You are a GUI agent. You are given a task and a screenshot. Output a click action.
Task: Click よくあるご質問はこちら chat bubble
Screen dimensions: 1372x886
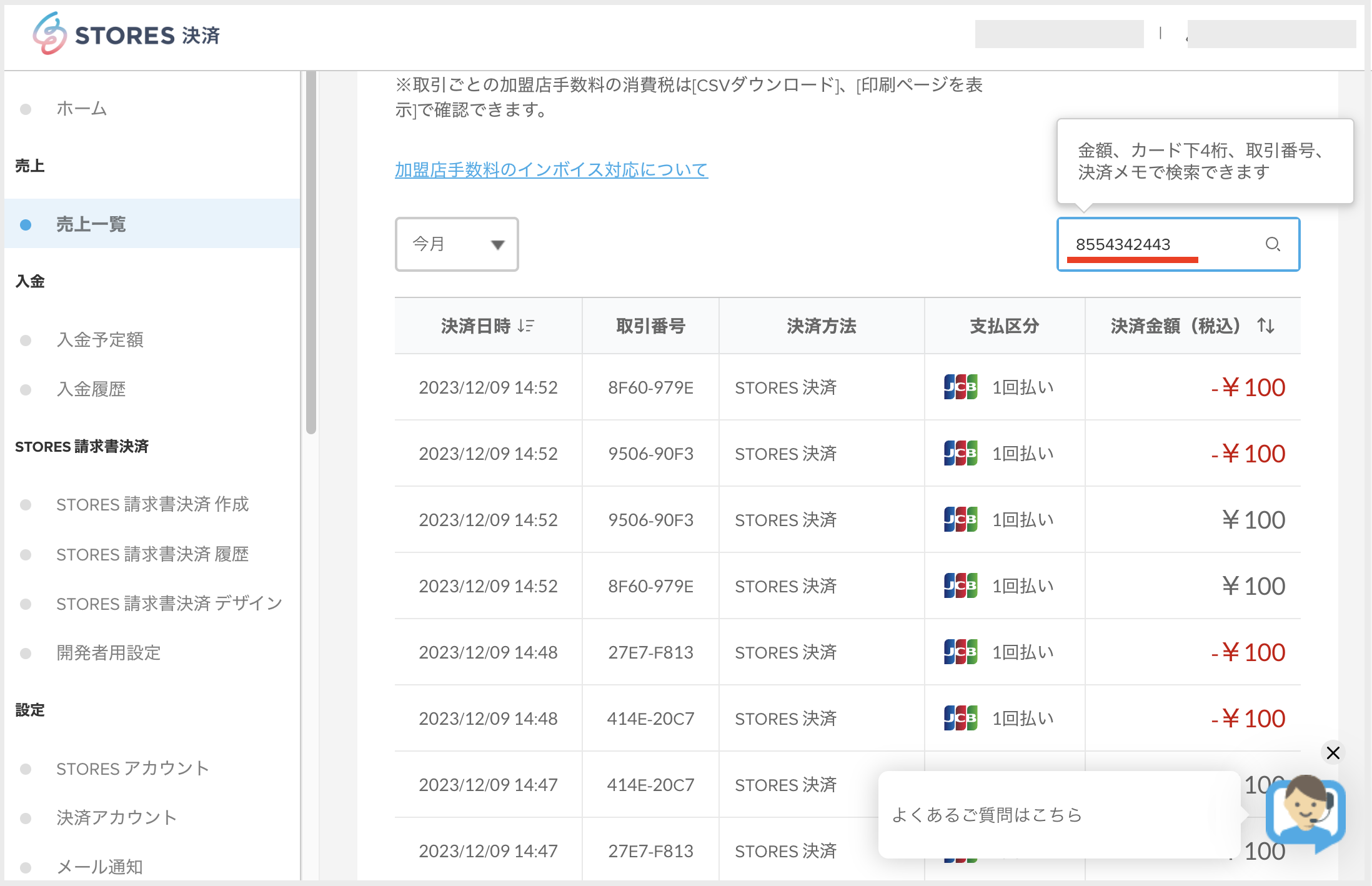click(1059, 815)
